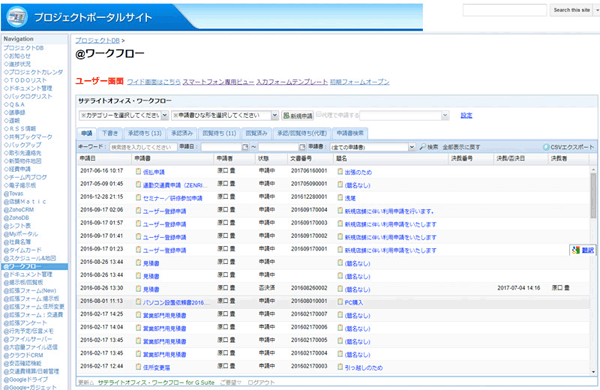Click the site search input field
600x390 pixels.
point(505,10)
